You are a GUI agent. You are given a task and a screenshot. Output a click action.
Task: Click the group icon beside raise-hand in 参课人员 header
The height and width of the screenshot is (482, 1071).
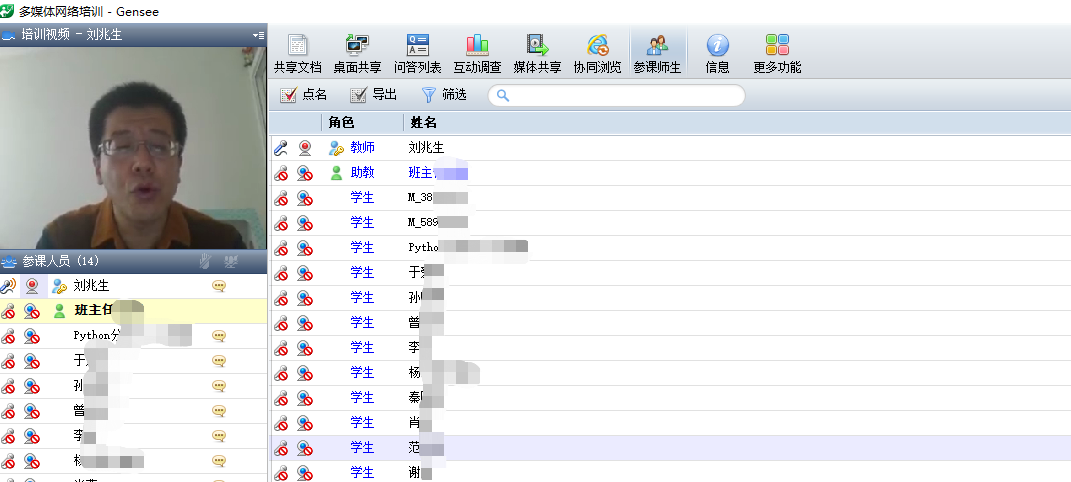[231, 261]
